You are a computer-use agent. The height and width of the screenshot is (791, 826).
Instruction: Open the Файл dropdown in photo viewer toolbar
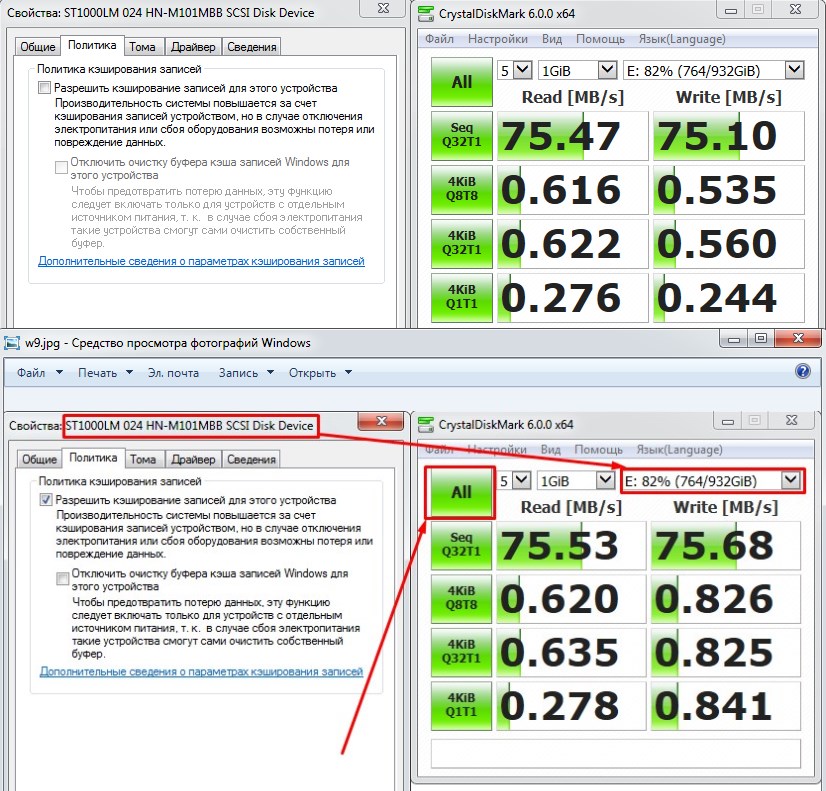(40, 372)
